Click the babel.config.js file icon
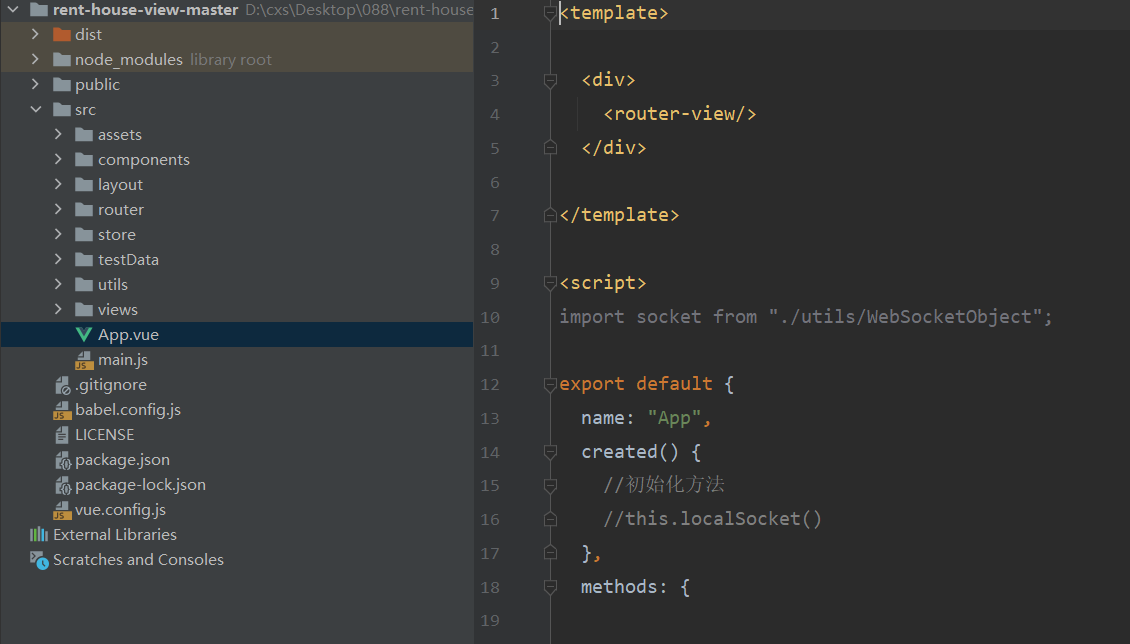 62,411
